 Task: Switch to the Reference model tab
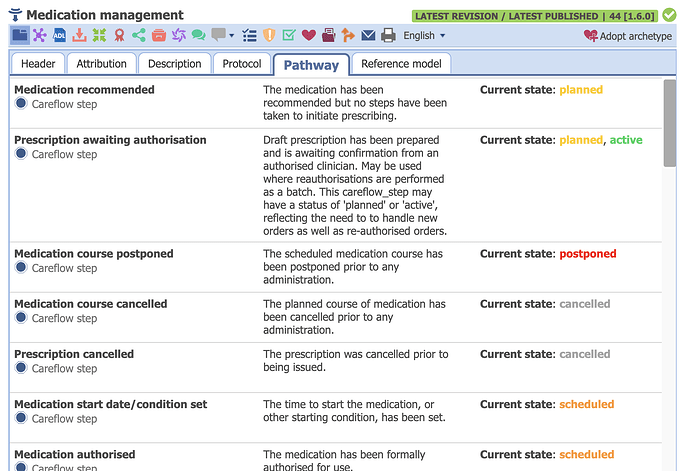pos(401,64)
